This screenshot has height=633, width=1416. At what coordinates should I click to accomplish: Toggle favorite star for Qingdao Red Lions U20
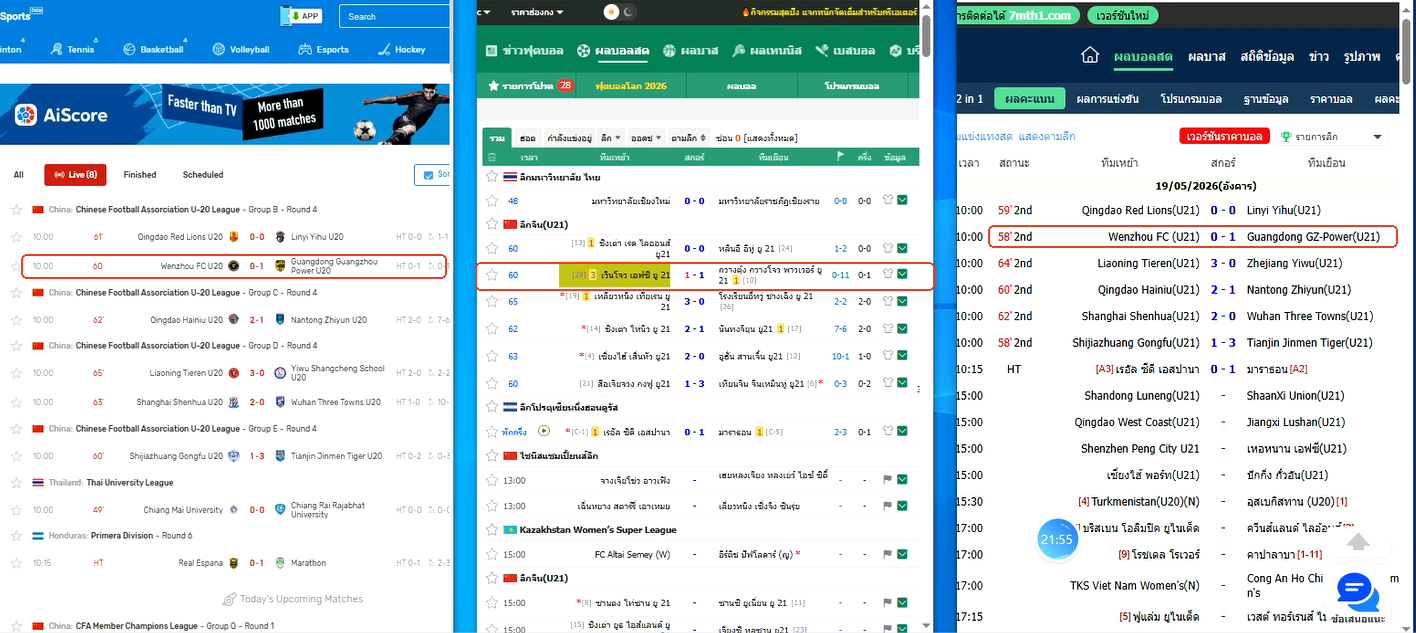click(x=15, y=237)
